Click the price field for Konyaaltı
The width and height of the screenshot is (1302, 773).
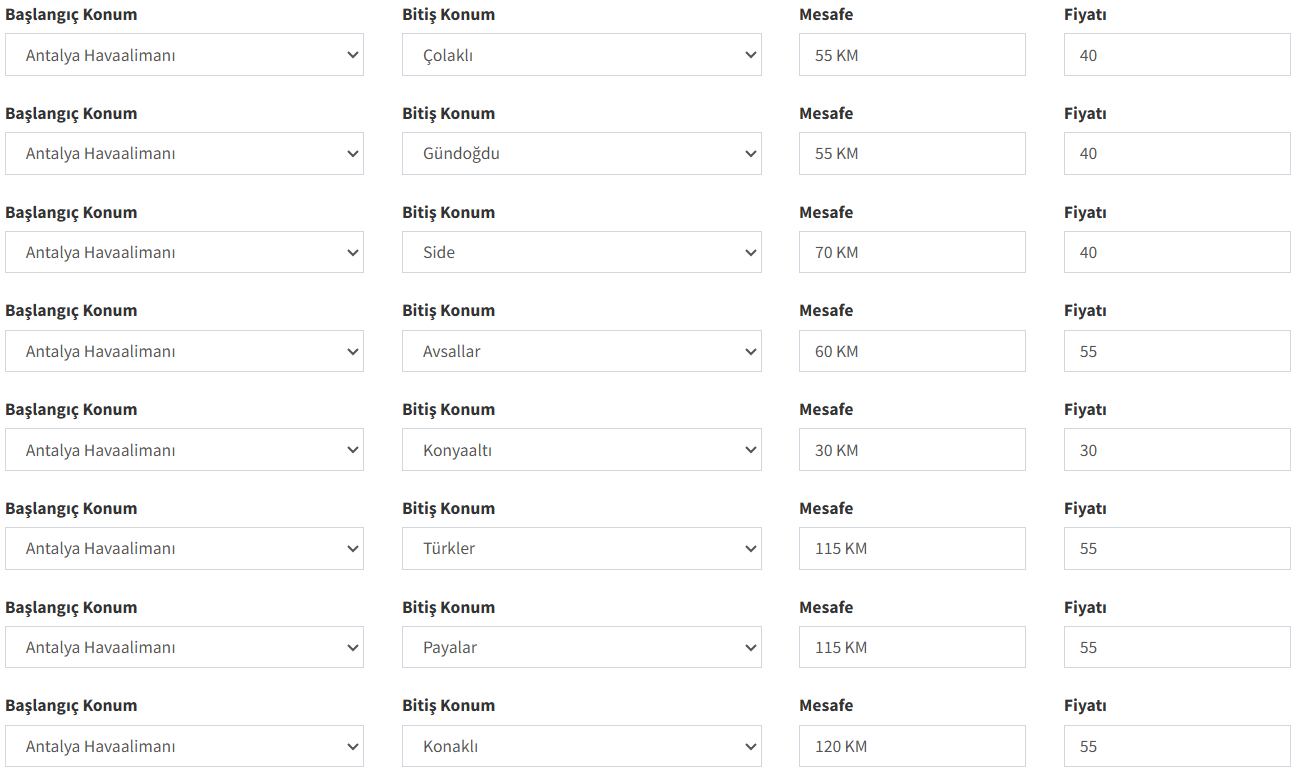click(1176, 450)
